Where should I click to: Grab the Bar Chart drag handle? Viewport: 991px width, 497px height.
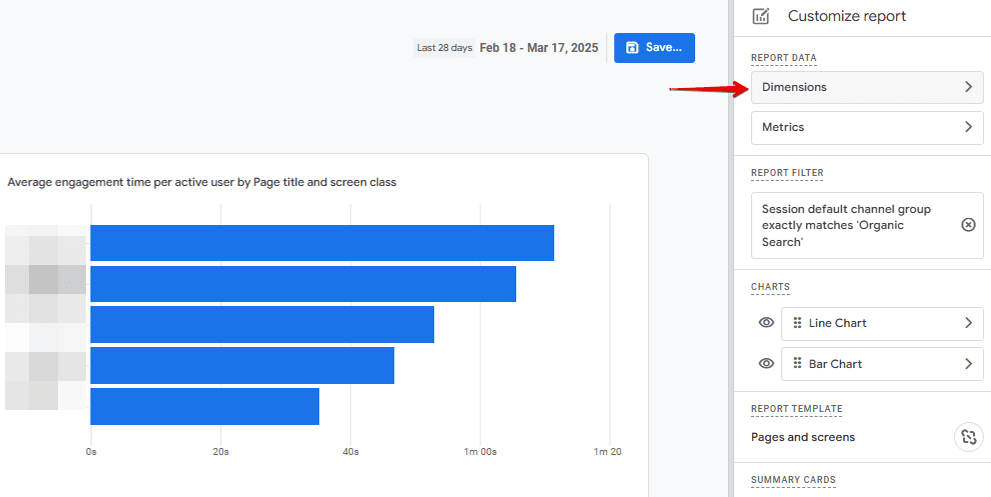point(797,364)
